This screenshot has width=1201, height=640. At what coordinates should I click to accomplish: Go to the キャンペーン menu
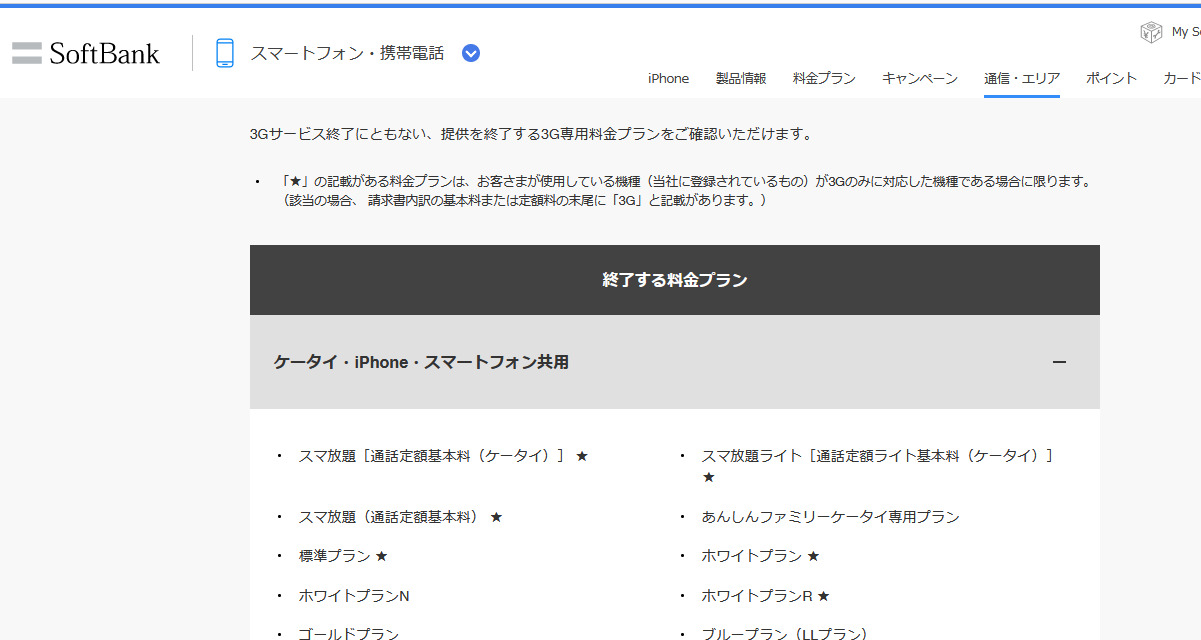(x=919, y=78)
